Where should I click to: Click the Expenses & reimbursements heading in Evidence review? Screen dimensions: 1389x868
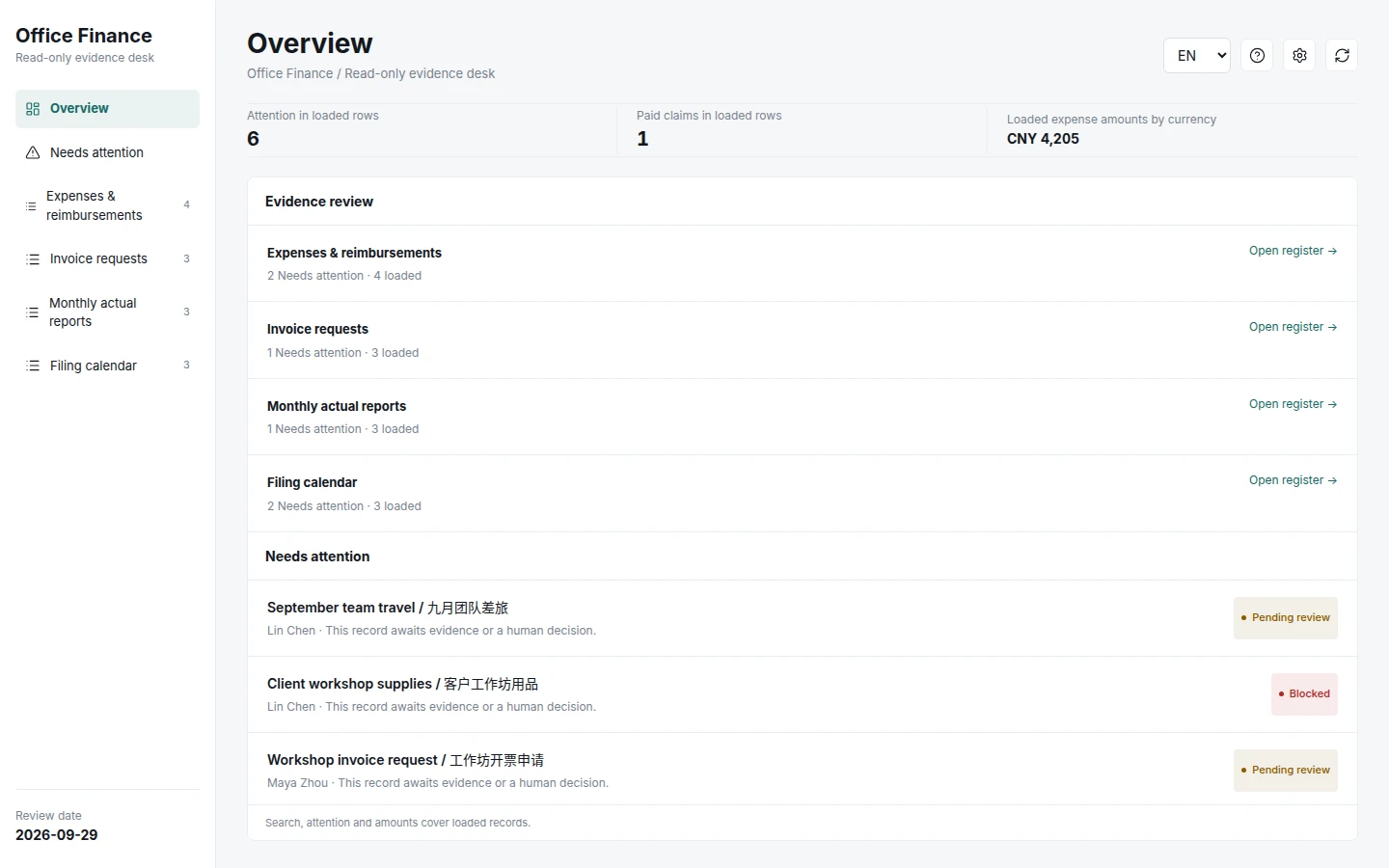pyautogui.click(x=354, y=253)
